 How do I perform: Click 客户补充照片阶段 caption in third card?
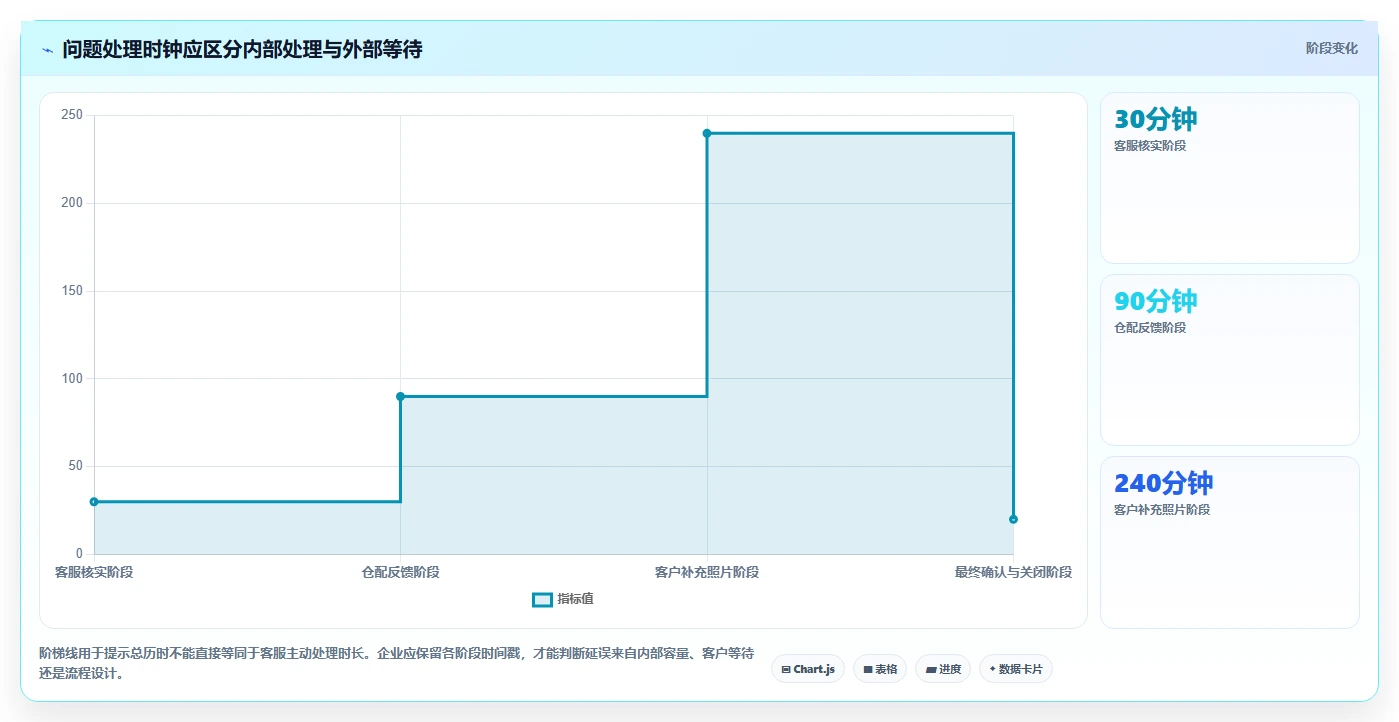[1162, 510]
